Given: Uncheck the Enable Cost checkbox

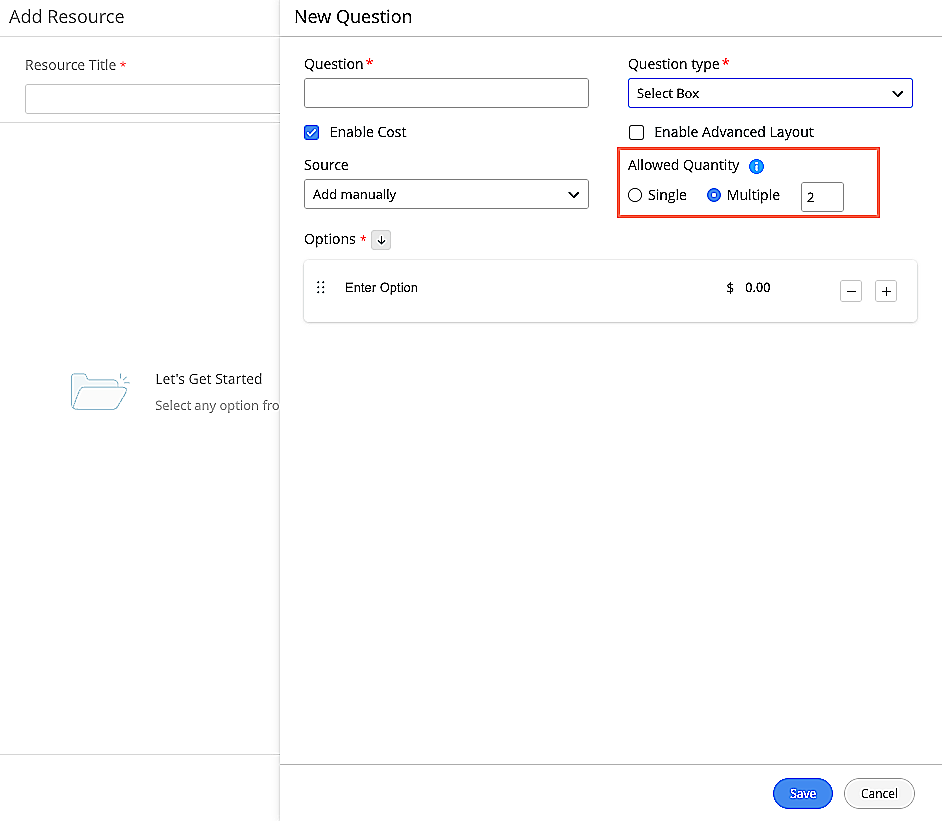Looking at the screenshot, I should tap(311, 132).
